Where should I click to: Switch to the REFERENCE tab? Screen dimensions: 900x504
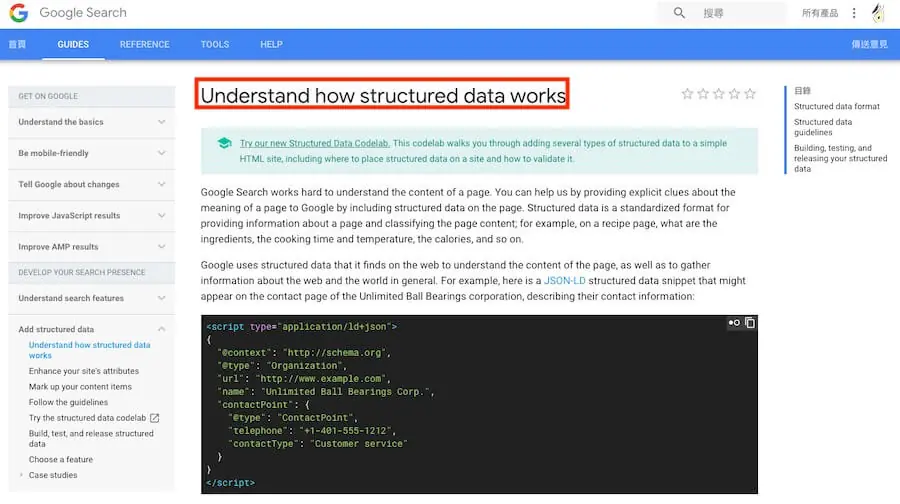coord(145,44)
